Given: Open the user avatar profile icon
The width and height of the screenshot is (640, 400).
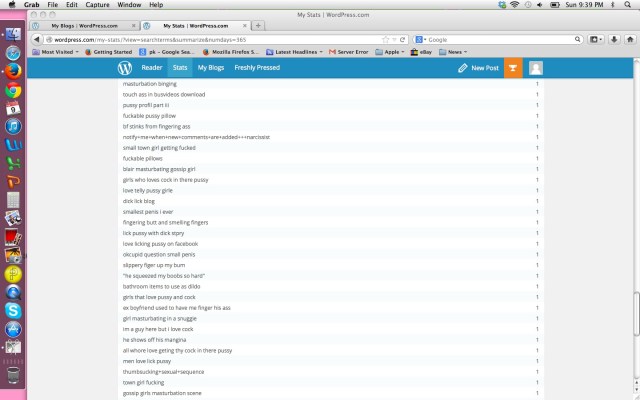Looking at the screenshot, I should click(x=536, y=68).
